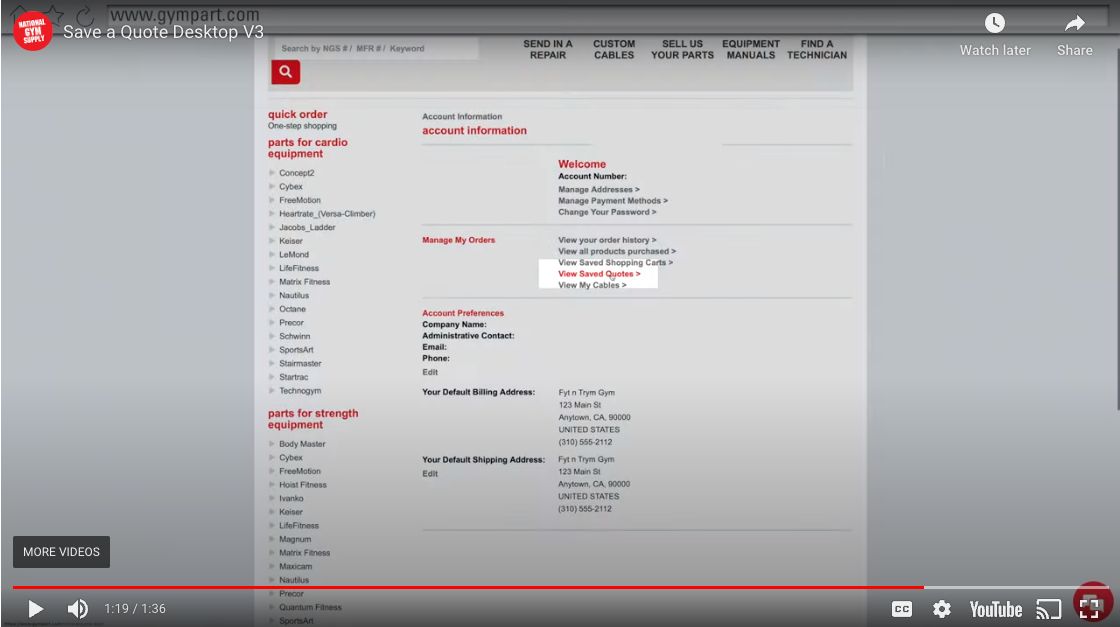
Task: Click Manage Payment Methods link
Action: click(x=613, y=201)
